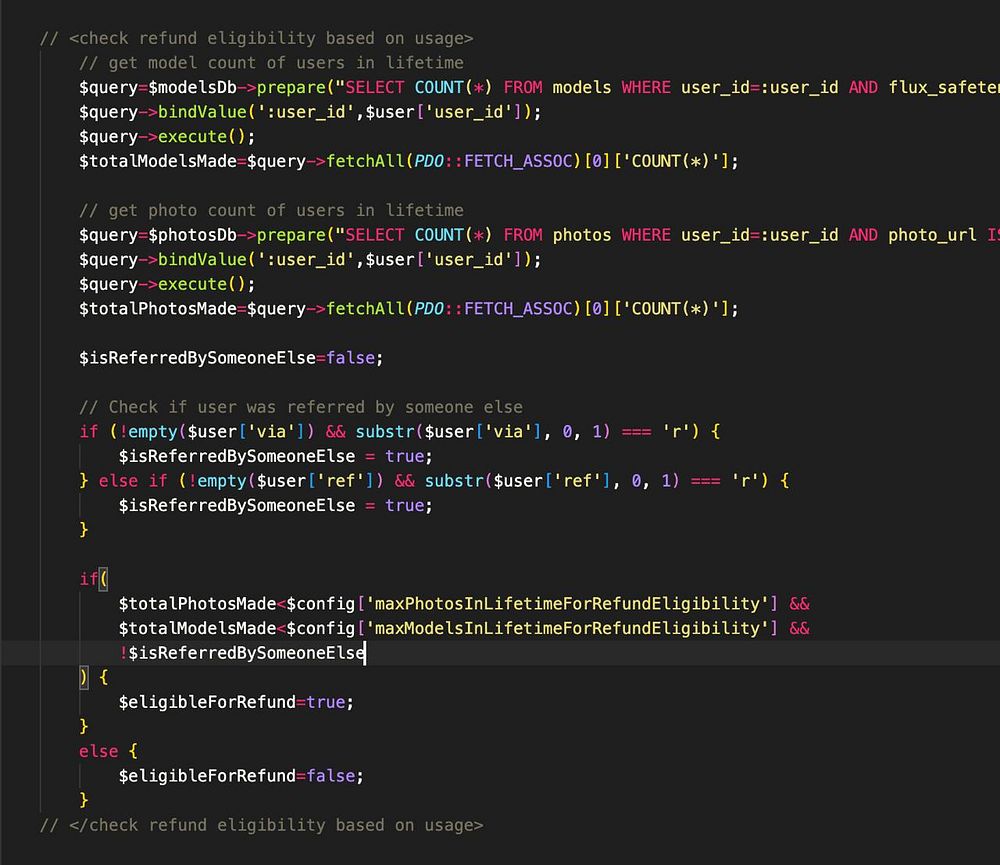Click the 'else {' line
The image size is (1000, 865).
pyautogui.click(x=108, y=751)
